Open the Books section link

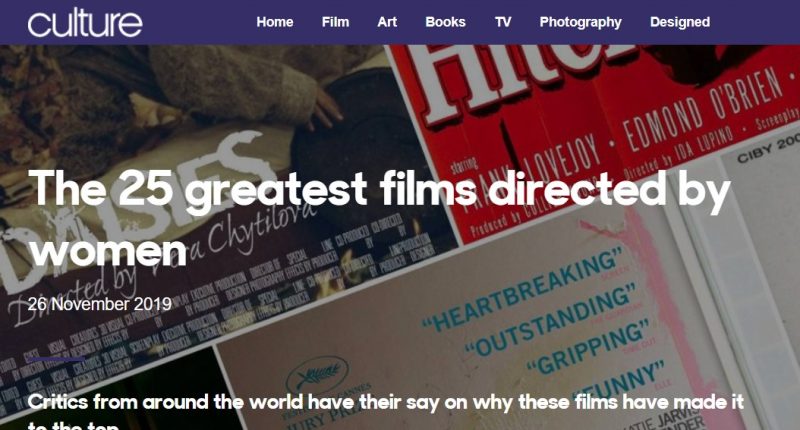(x=445, y=22)
